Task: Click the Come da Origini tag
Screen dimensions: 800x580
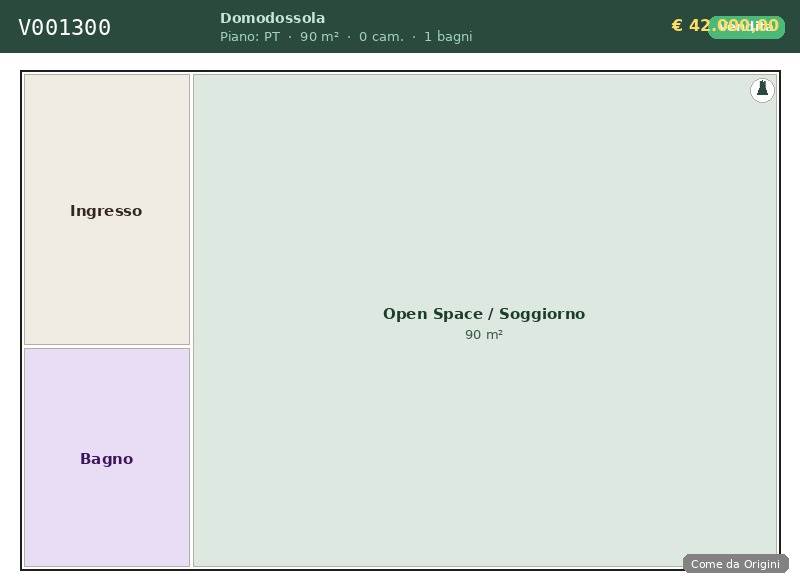Action: (x=735, y=564)
